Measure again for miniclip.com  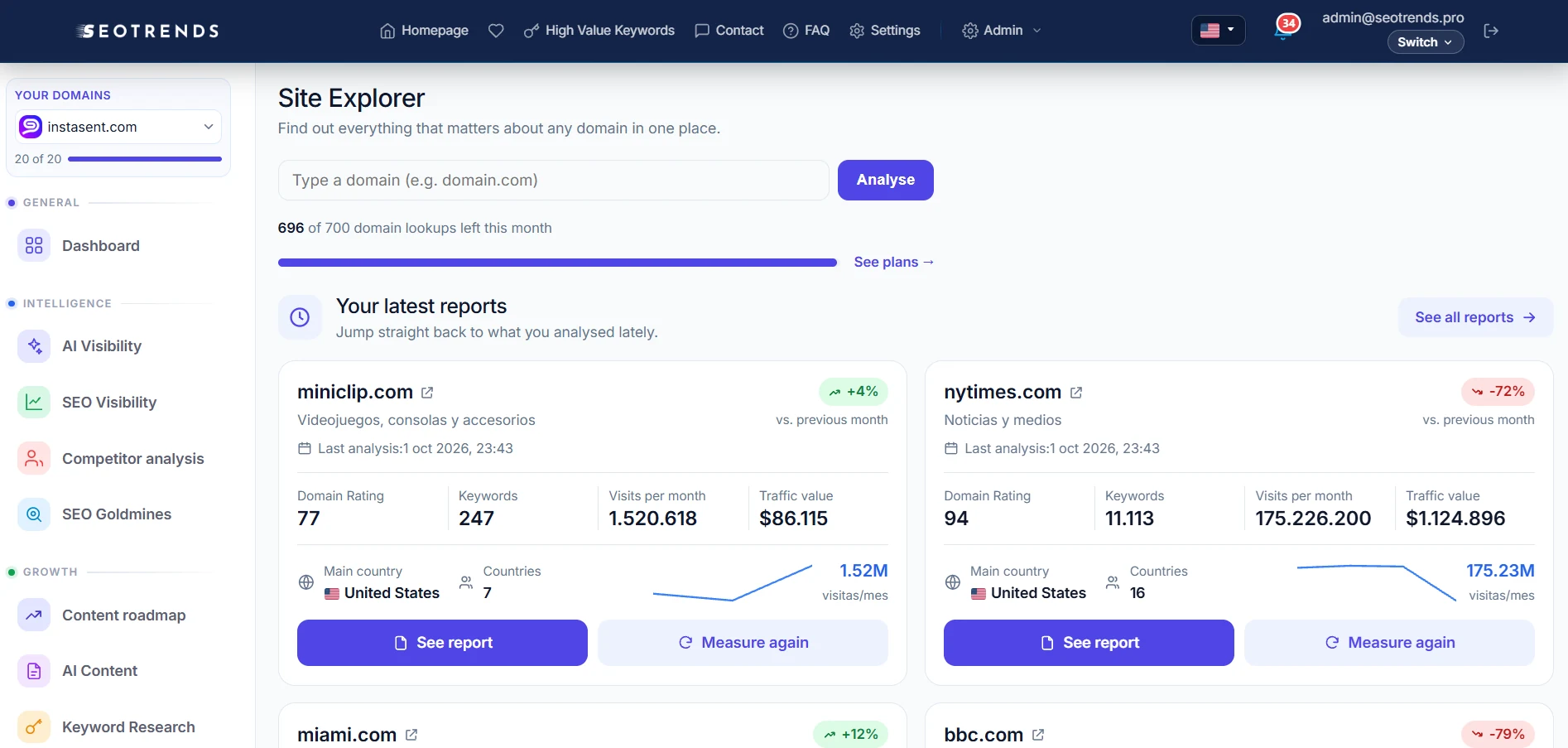743,643
